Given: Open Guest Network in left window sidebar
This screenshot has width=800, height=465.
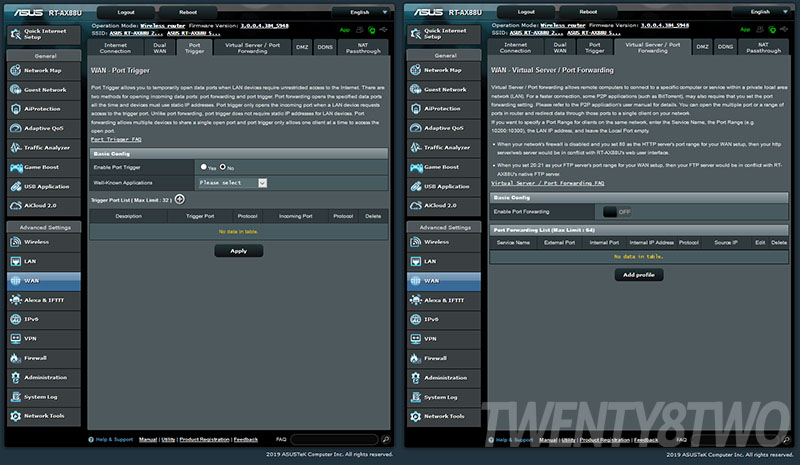Looking at the screenshot, I should (44, 90).
